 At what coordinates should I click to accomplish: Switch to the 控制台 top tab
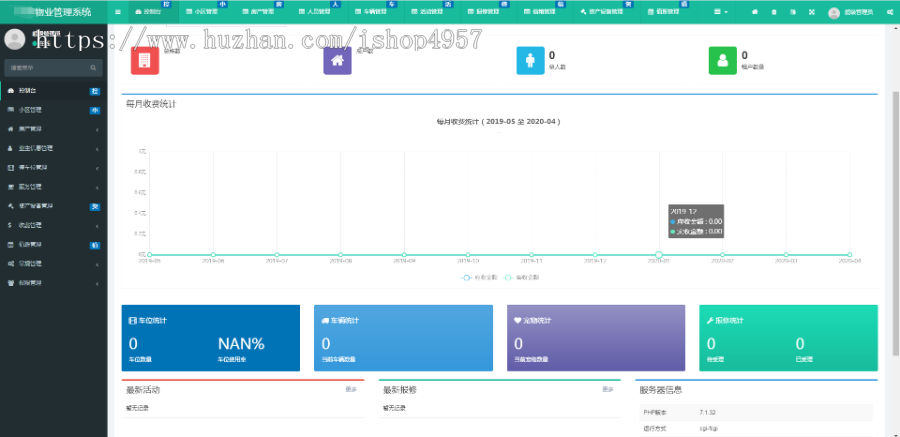pos(152,12)
